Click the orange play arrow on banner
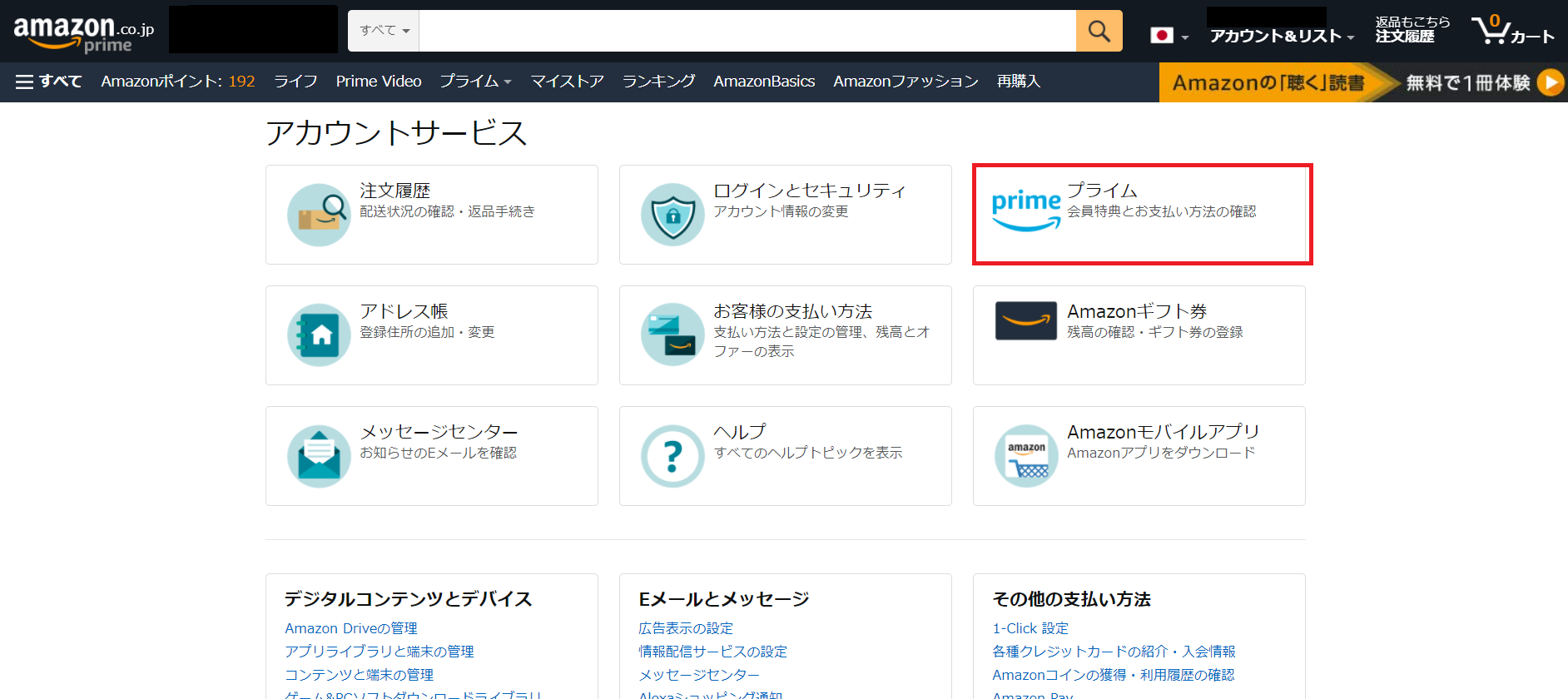Screen dimensions: 1568x699 [x=1551, y=82]
